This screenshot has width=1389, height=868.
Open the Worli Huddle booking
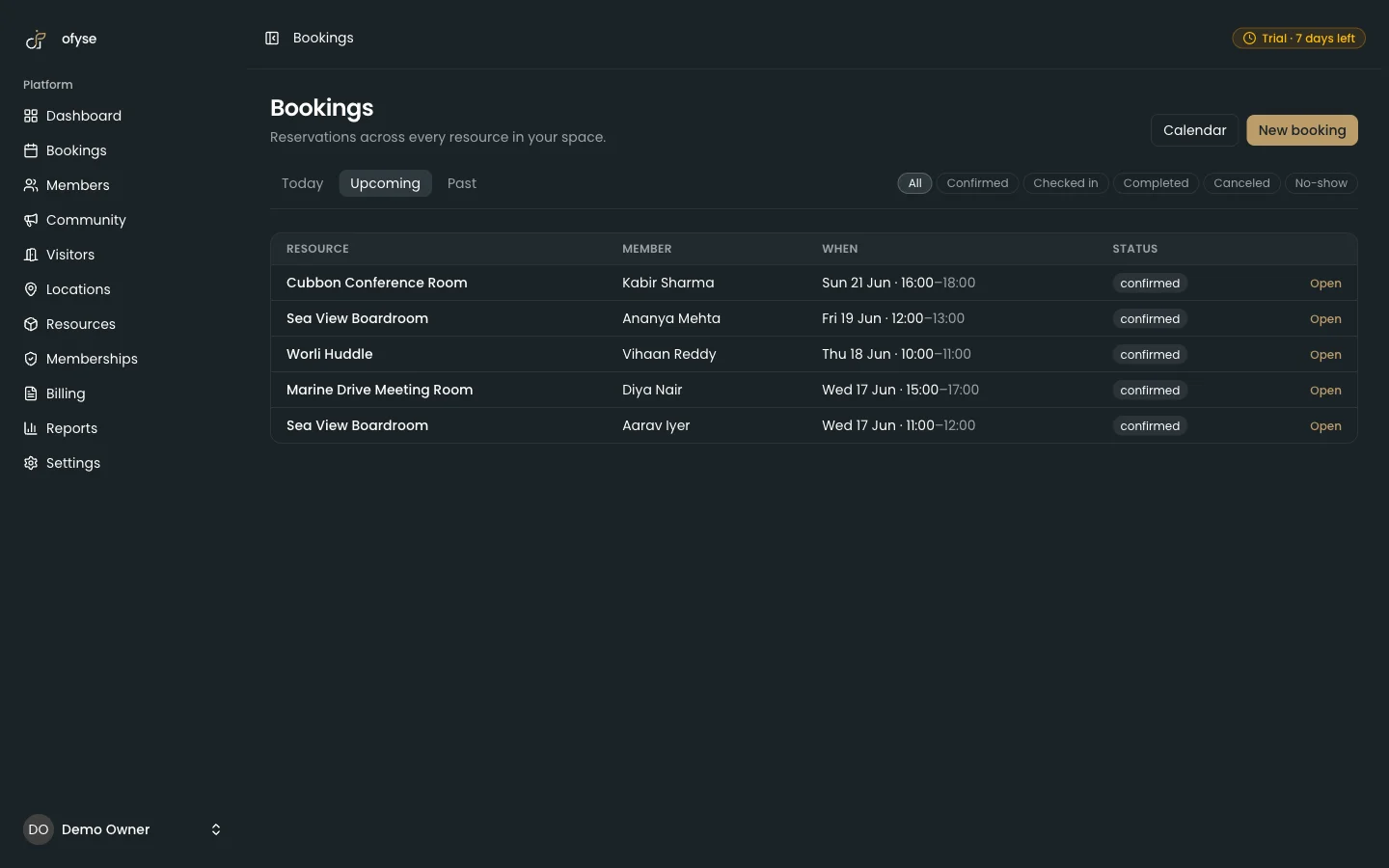coord(1325,355)
